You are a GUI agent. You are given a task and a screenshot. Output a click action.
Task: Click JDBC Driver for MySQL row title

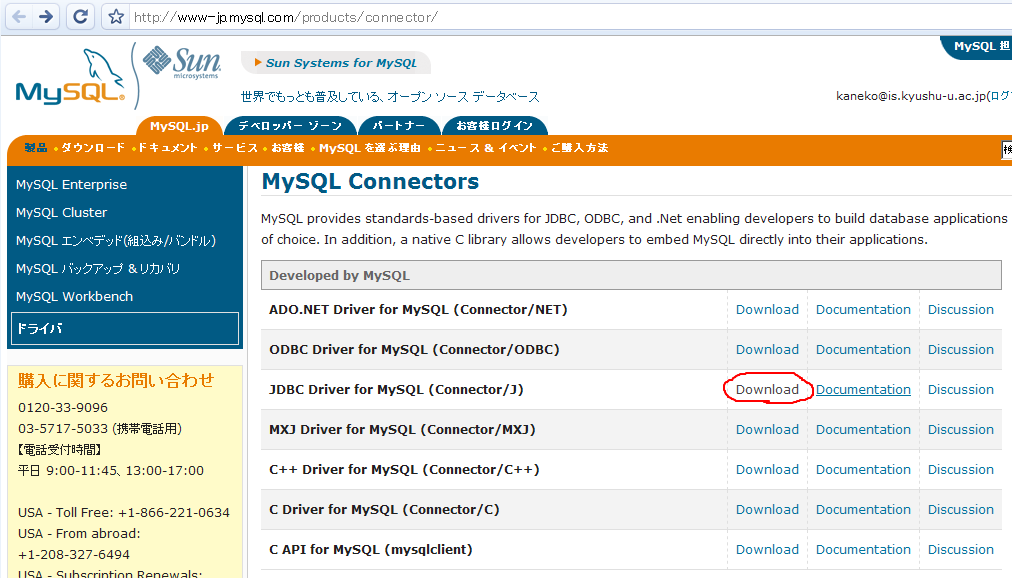[x=396, y=390]
